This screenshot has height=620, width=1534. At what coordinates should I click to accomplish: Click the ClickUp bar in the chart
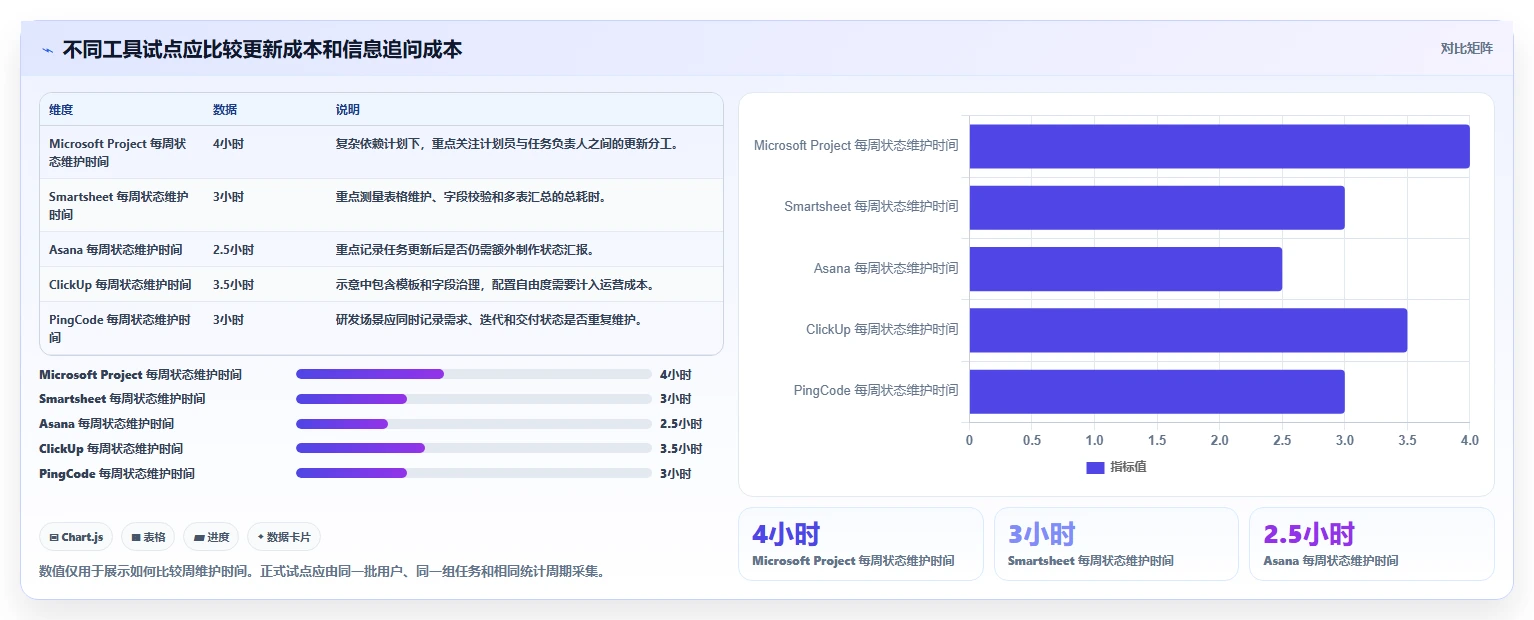(1188, 330)
